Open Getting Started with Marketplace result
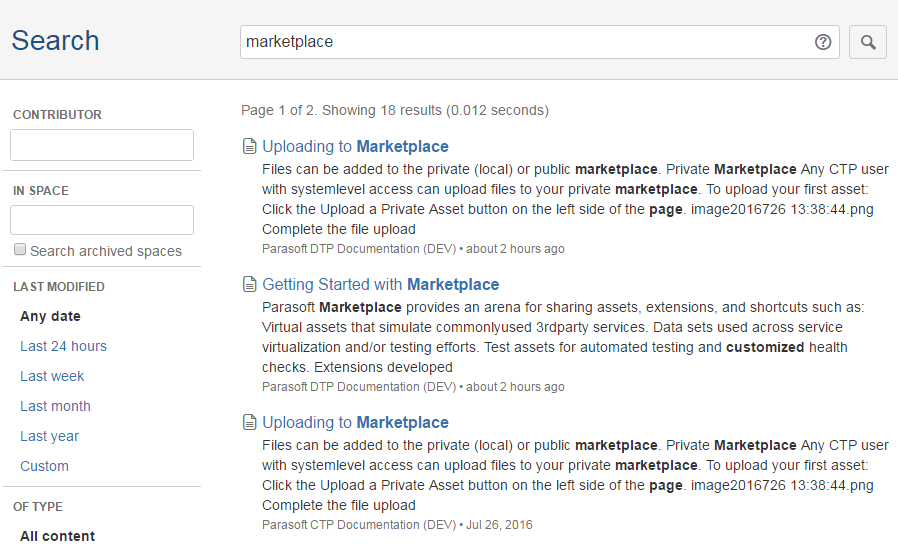898x551 pixels. [380, 285]
